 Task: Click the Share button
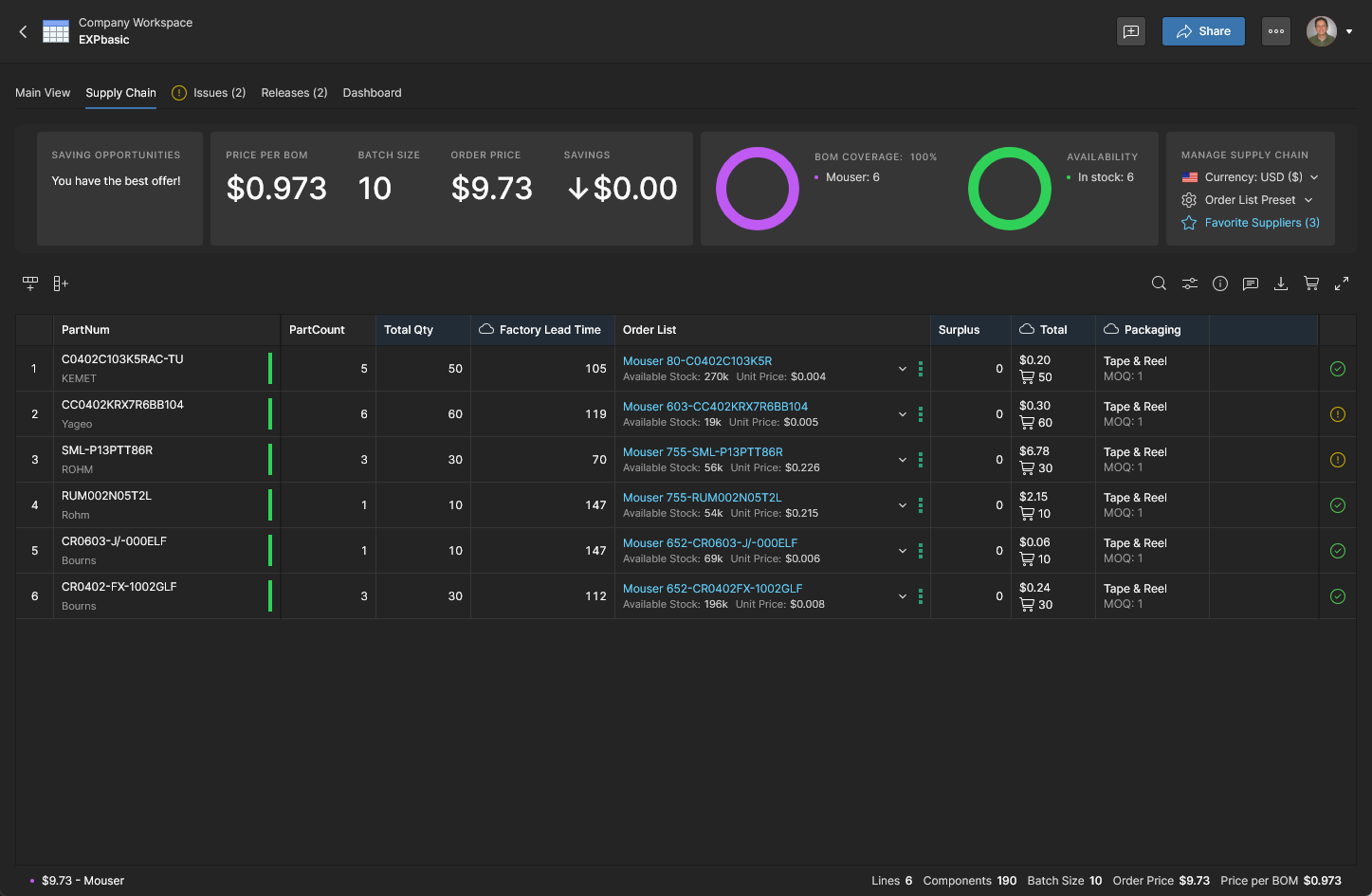(1203, 31)
